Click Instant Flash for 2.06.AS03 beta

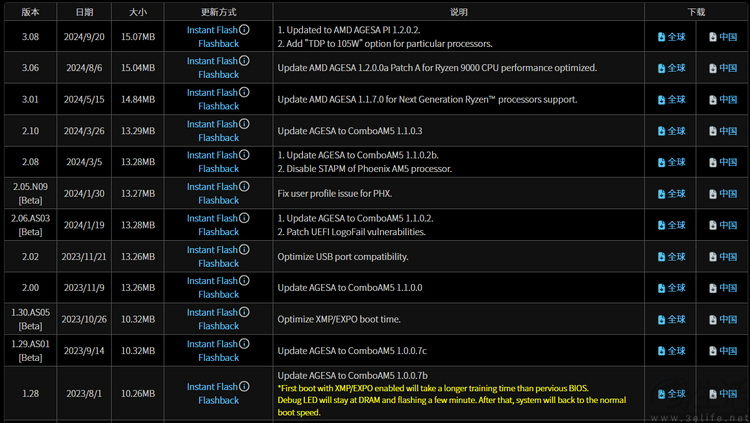(212, 218)
